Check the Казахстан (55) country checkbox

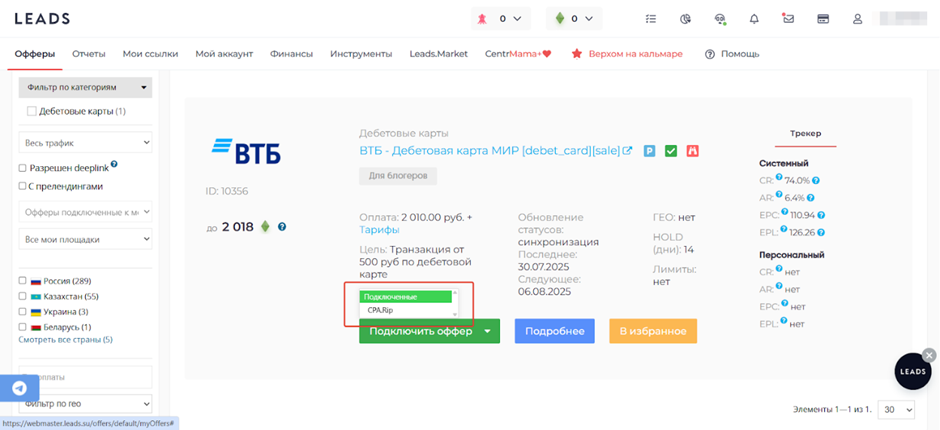click(x=23, y=296)
